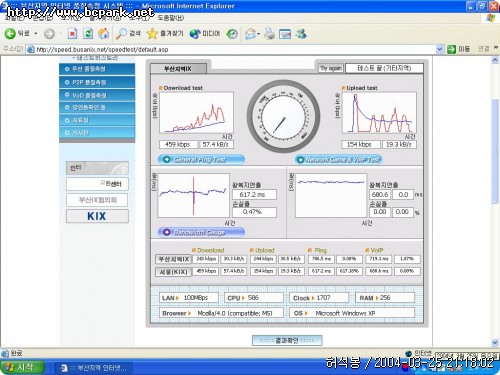
Task: Go to the Home page icon
Action: click(x=104, y=34)
